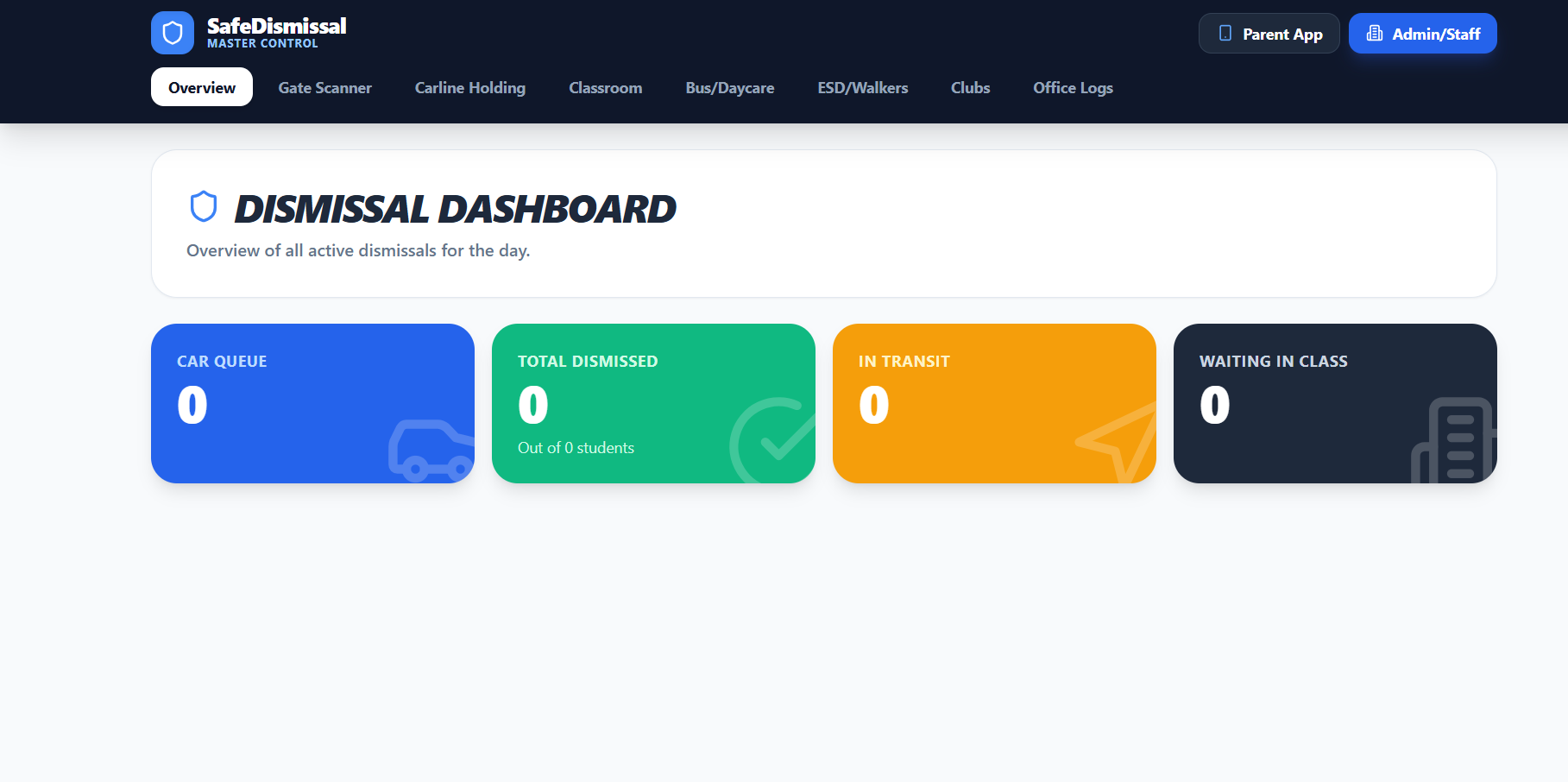
Task: Click the In Transit count of 0
Action: pos(874,405)
